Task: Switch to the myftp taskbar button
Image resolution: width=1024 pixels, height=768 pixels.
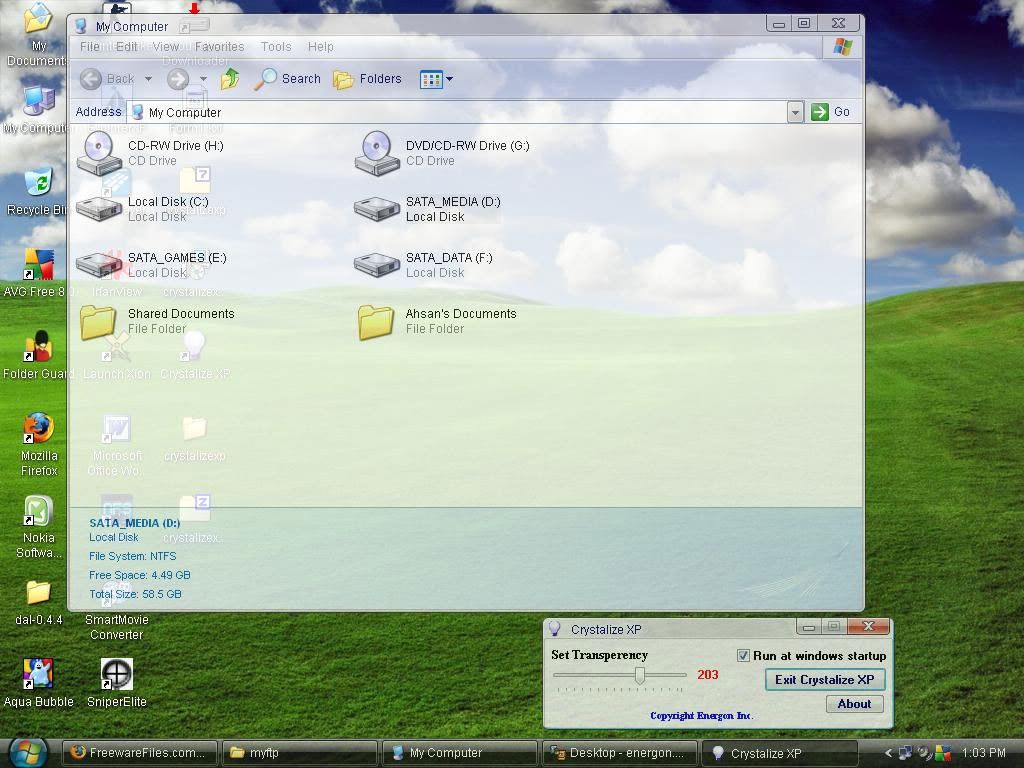Action: click(x=300, y=753)
